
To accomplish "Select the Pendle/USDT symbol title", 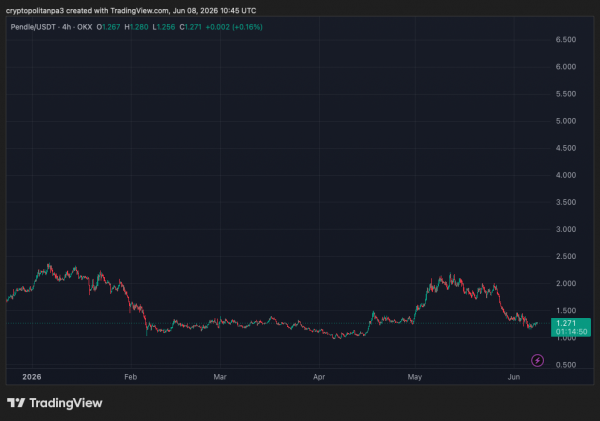I will [x=33, y=27].
